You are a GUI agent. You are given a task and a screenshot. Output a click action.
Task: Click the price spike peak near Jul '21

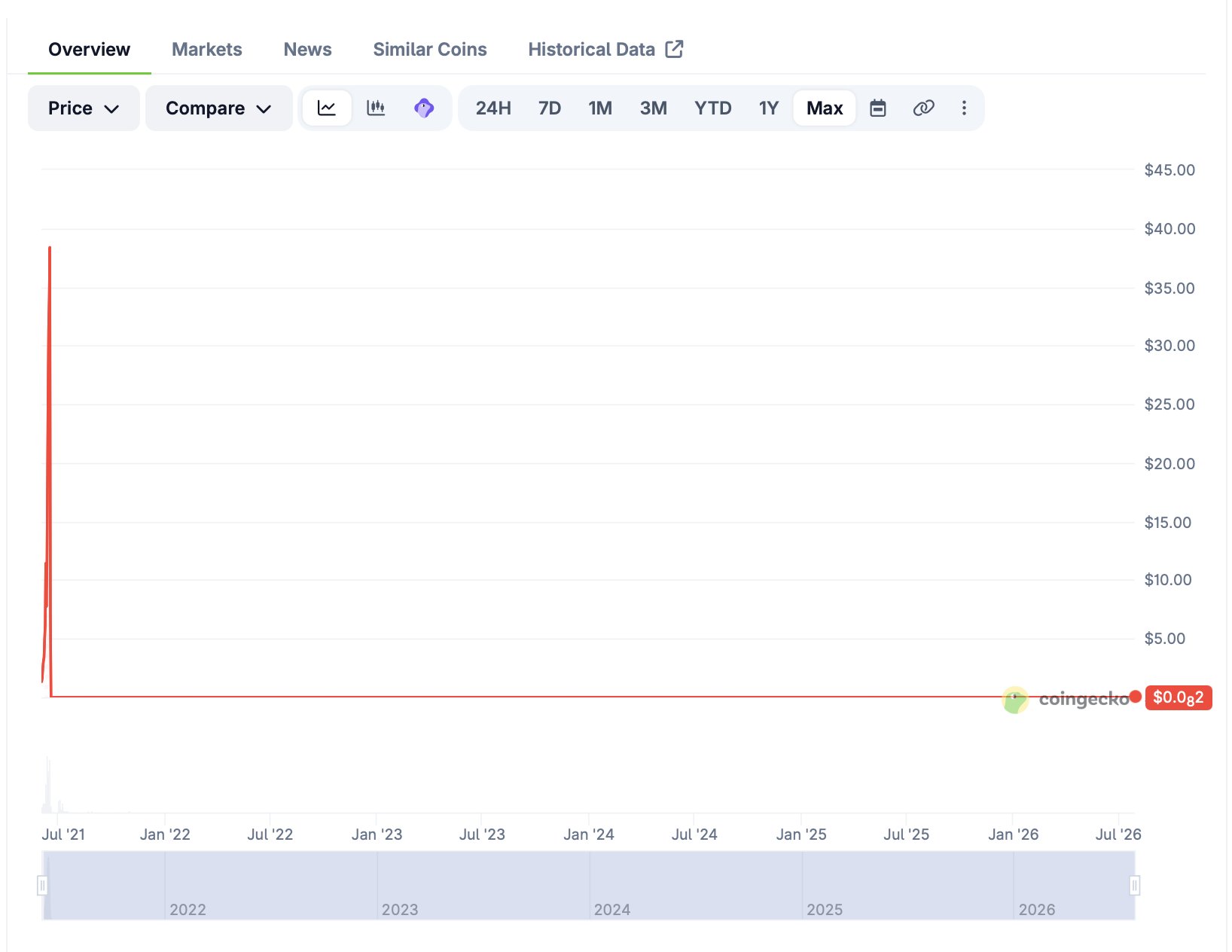(x=50, y=248)
